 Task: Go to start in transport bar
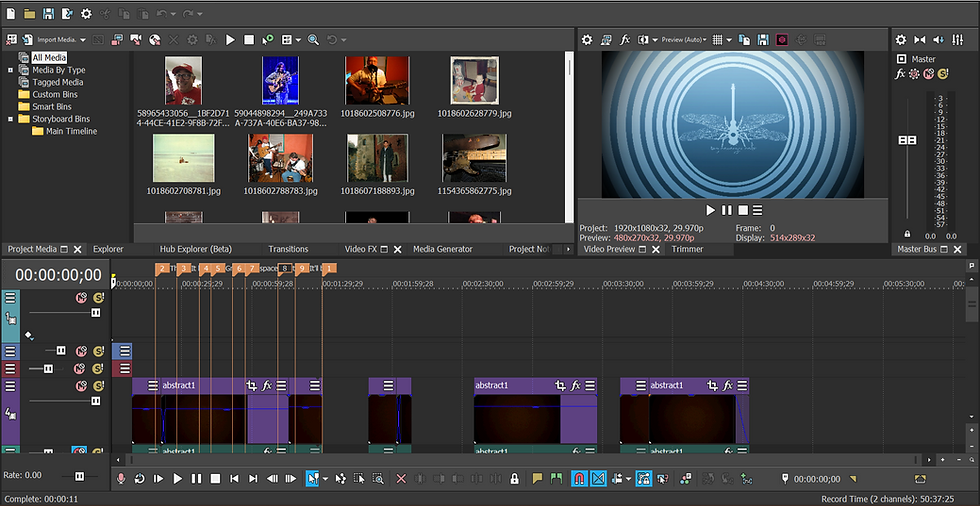(x=234, y=479)
